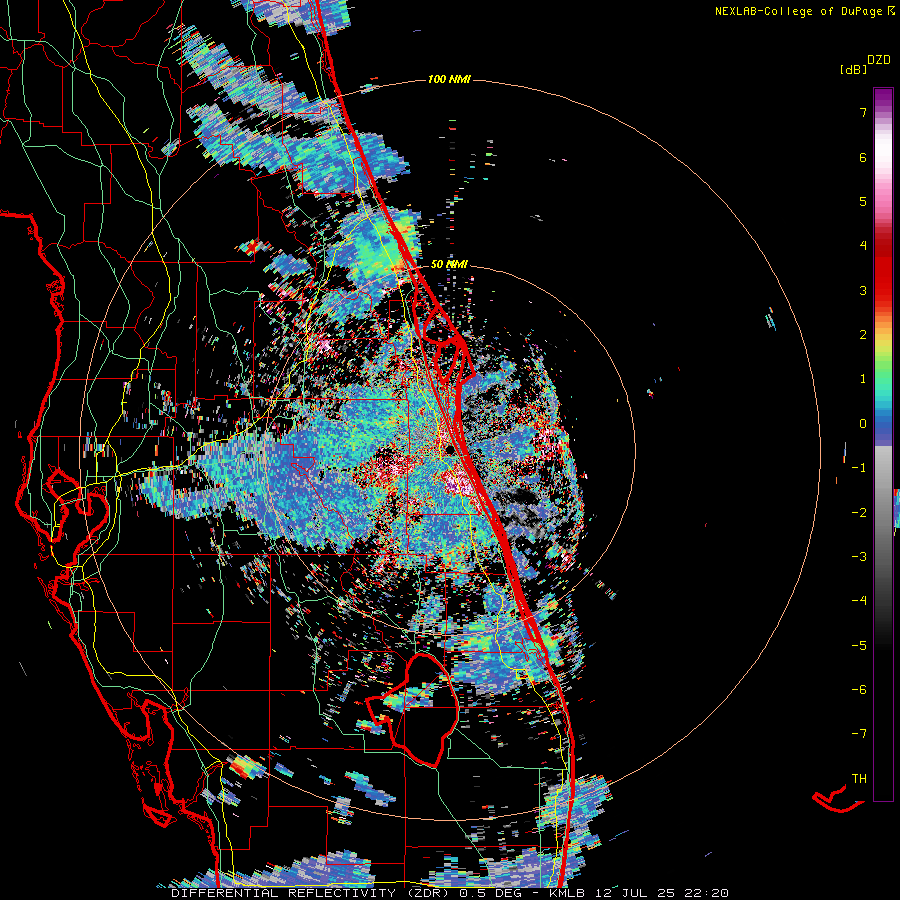The height and width of the screenshot is (900, 900).
Task: Click the -5 tick label on the scale
Action: [x=859, y=646]
